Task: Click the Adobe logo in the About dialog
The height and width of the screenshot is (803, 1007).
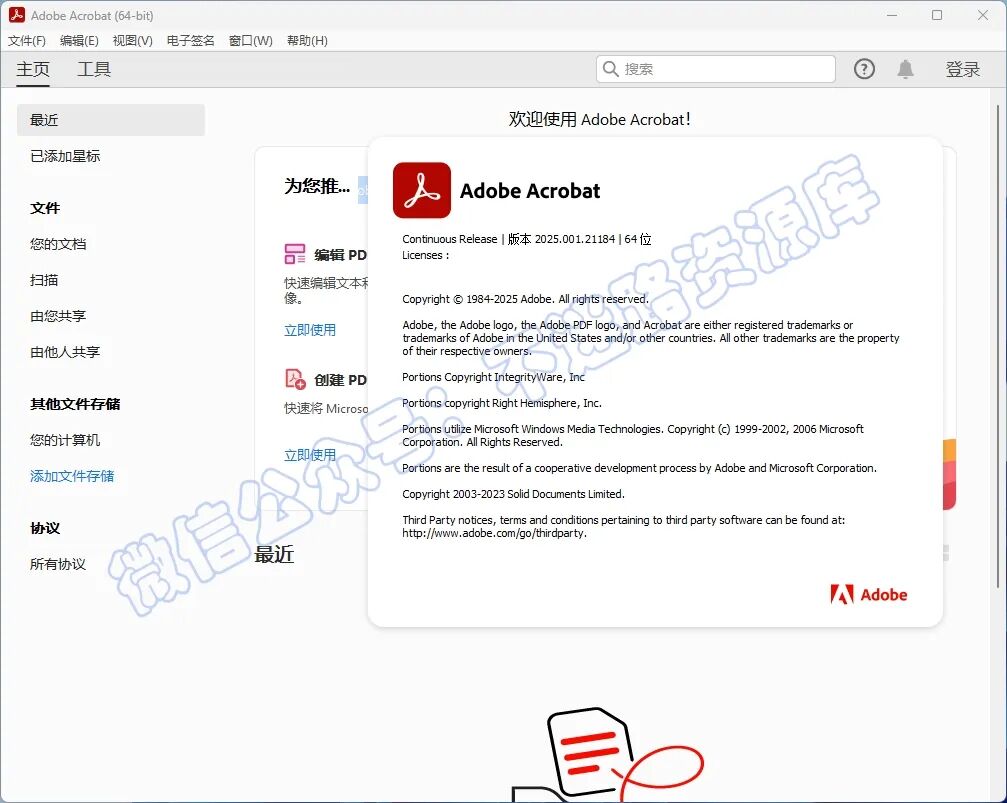Action: coord(868,595)
